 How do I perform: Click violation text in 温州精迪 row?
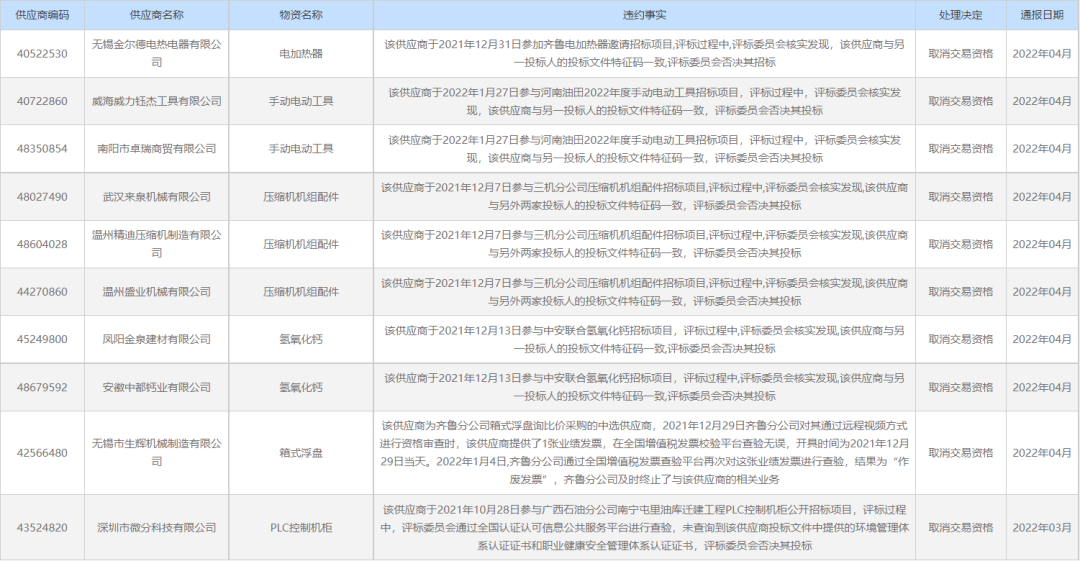[644, 244]
